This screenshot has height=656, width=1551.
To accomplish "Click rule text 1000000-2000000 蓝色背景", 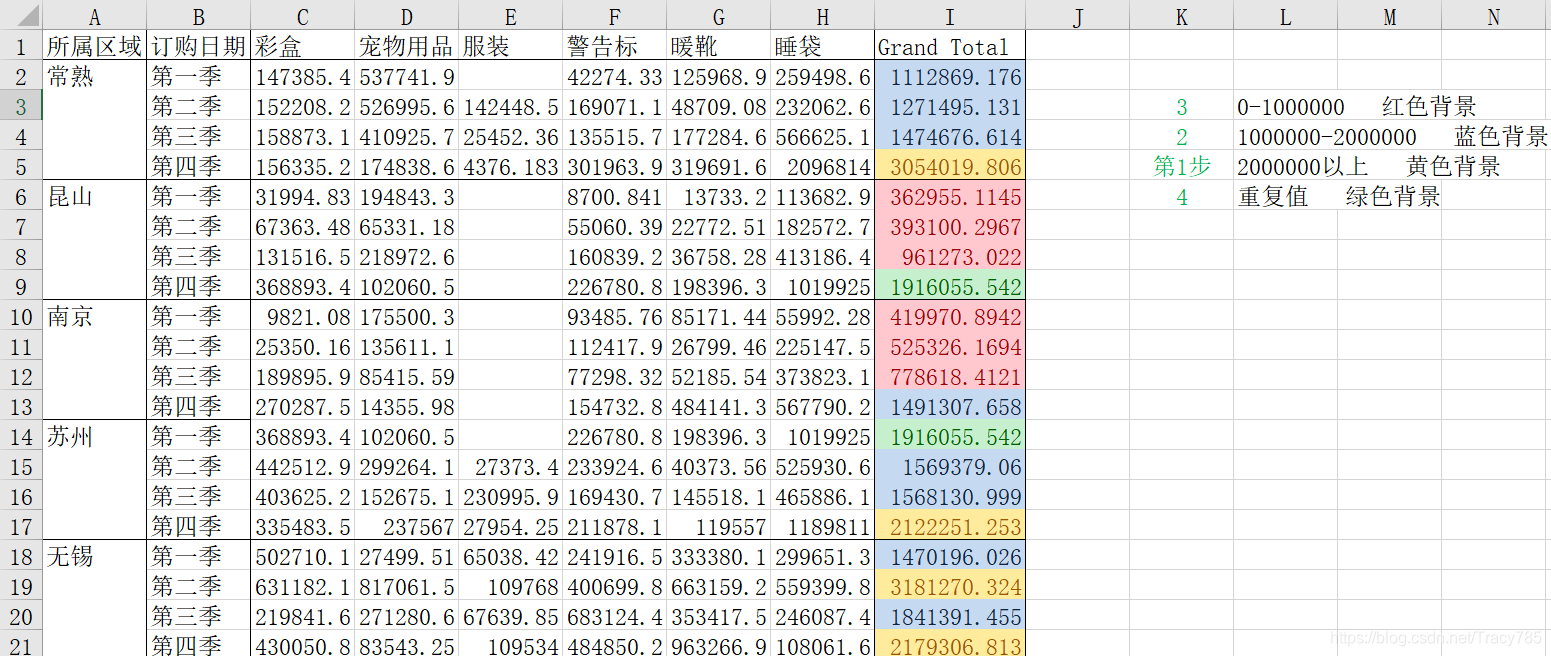I will tap(1393, 137).
